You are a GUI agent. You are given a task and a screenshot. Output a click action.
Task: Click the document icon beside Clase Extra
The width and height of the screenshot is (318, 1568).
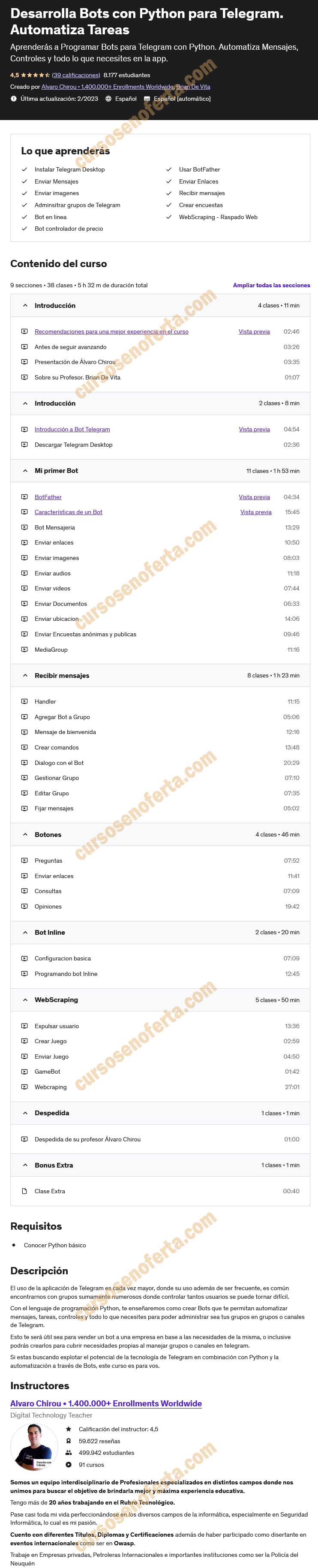[x=24, y=1191]
